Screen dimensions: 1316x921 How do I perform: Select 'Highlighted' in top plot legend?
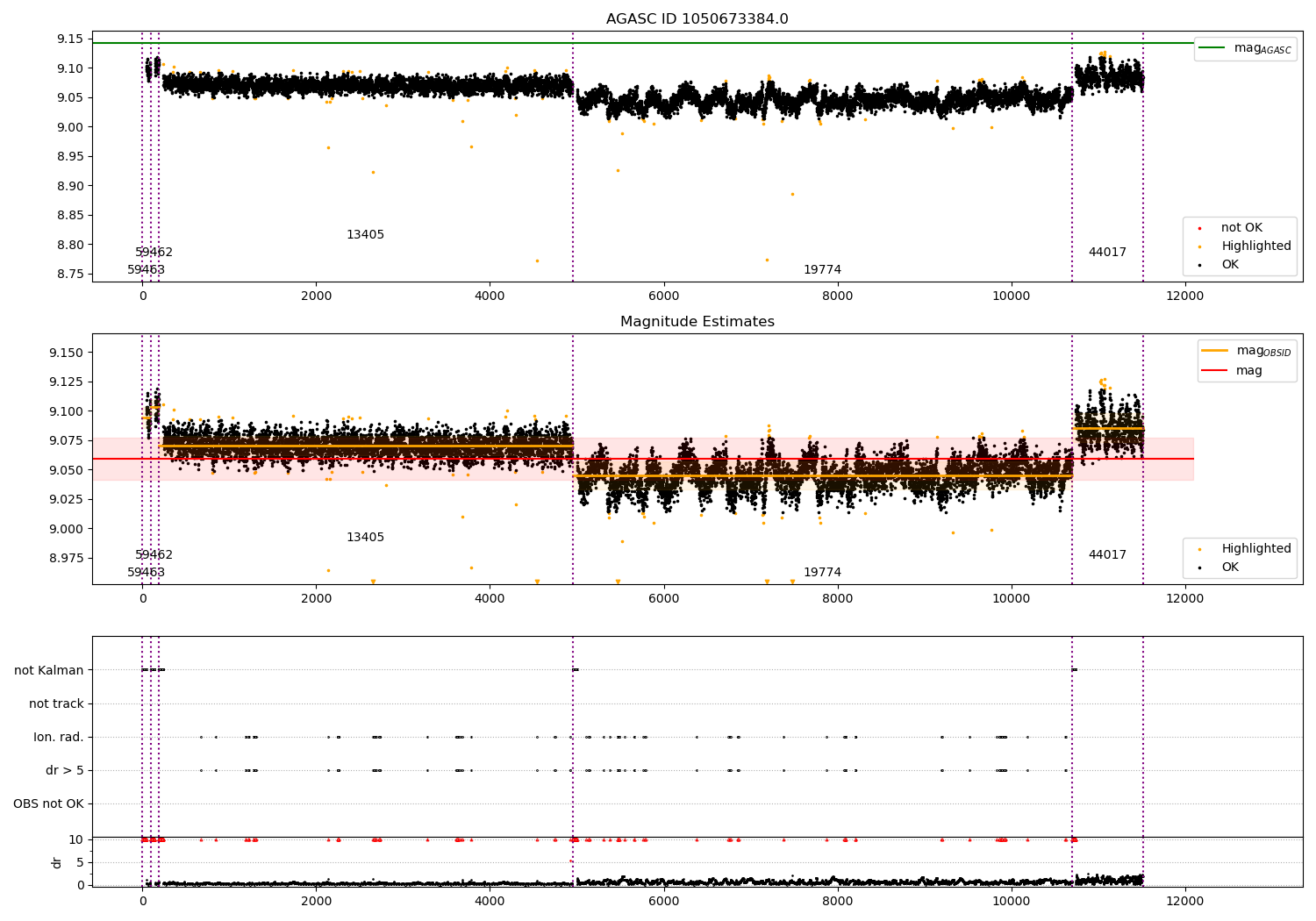pos(1255,246)
